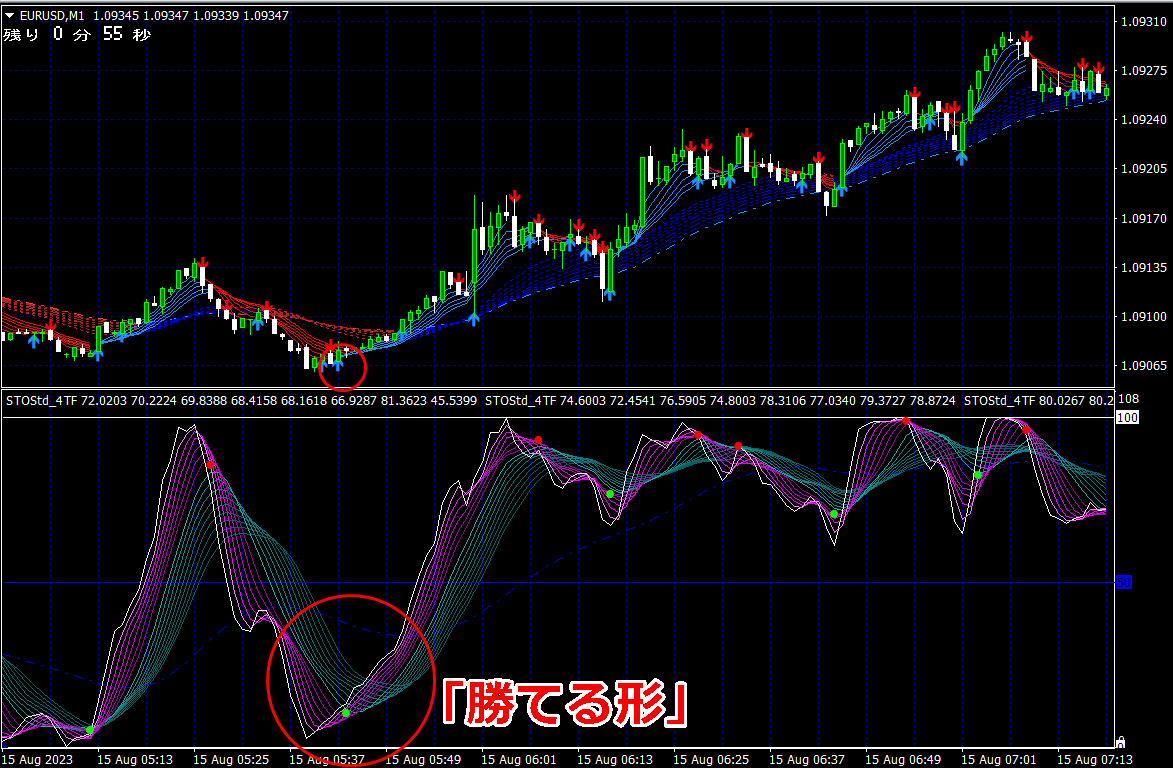The image size is (1173, 768).
Task: Click the 15 Aug 2023 date label
Action: pos(37,760)
